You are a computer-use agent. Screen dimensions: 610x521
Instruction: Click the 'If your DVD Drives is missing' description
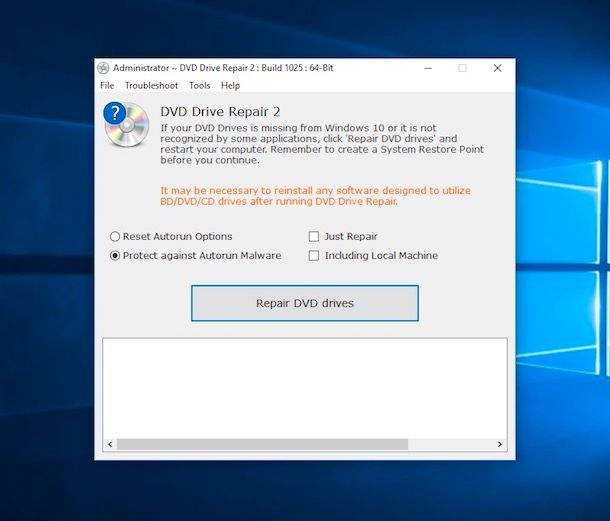322,144
